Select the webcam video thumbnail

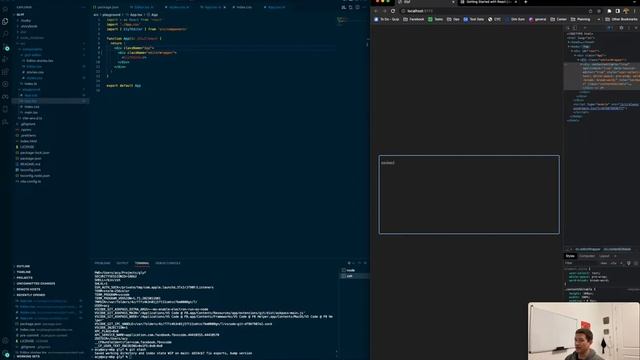click(x=583, y=331)
